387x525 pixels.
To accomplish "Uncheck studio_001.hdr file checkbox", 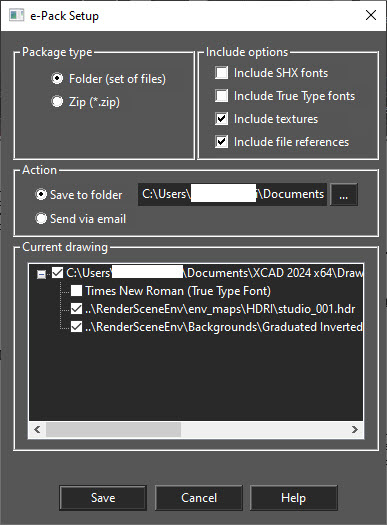I will [x=76, y=309].
